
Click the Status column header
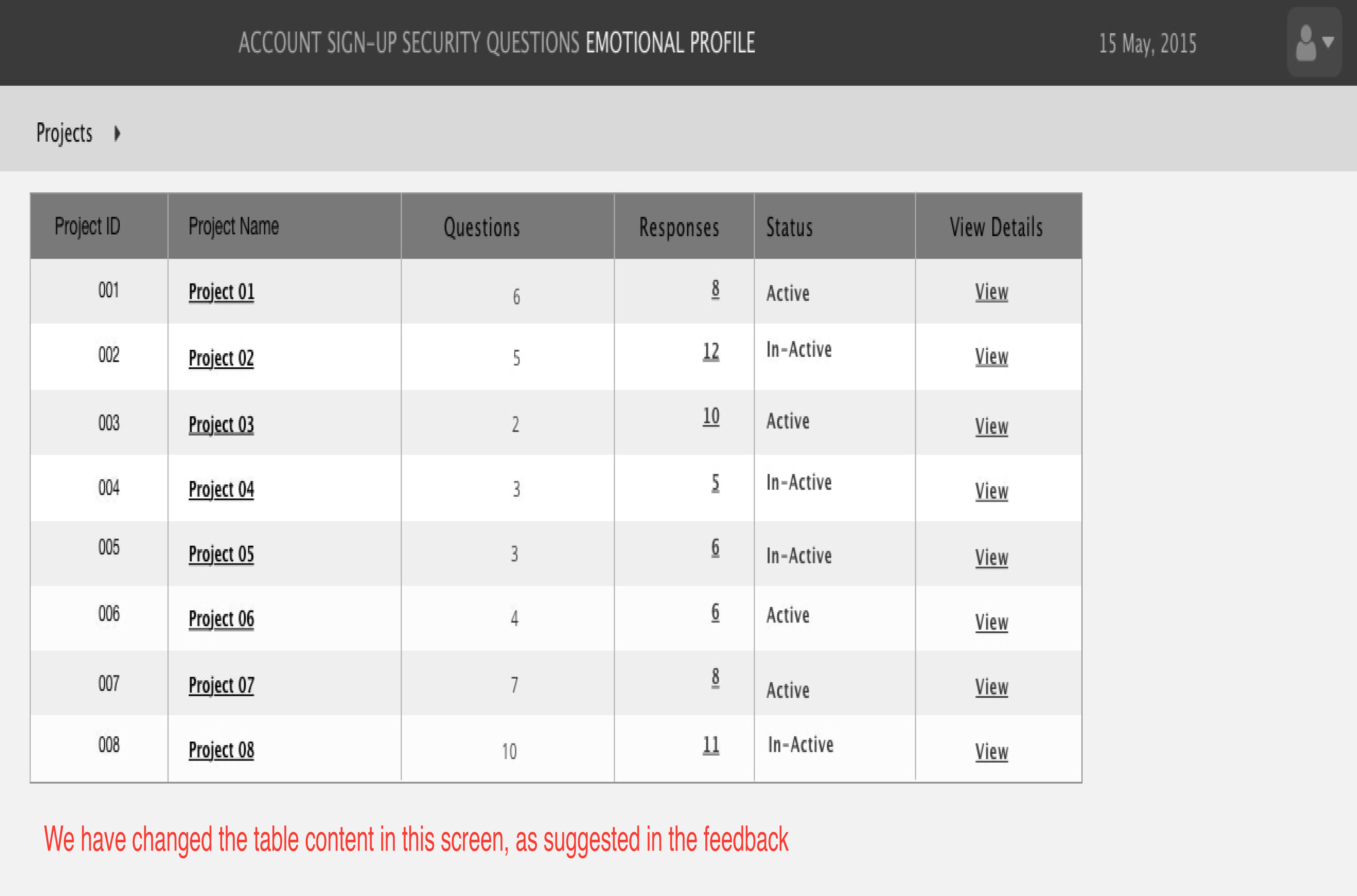tap(789, 227)
